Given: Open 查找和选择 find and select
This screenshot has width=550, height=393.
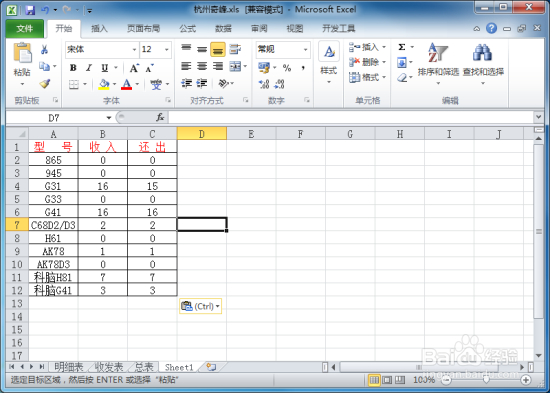Looking at the screenshot, I should click(x=483, y=63).
